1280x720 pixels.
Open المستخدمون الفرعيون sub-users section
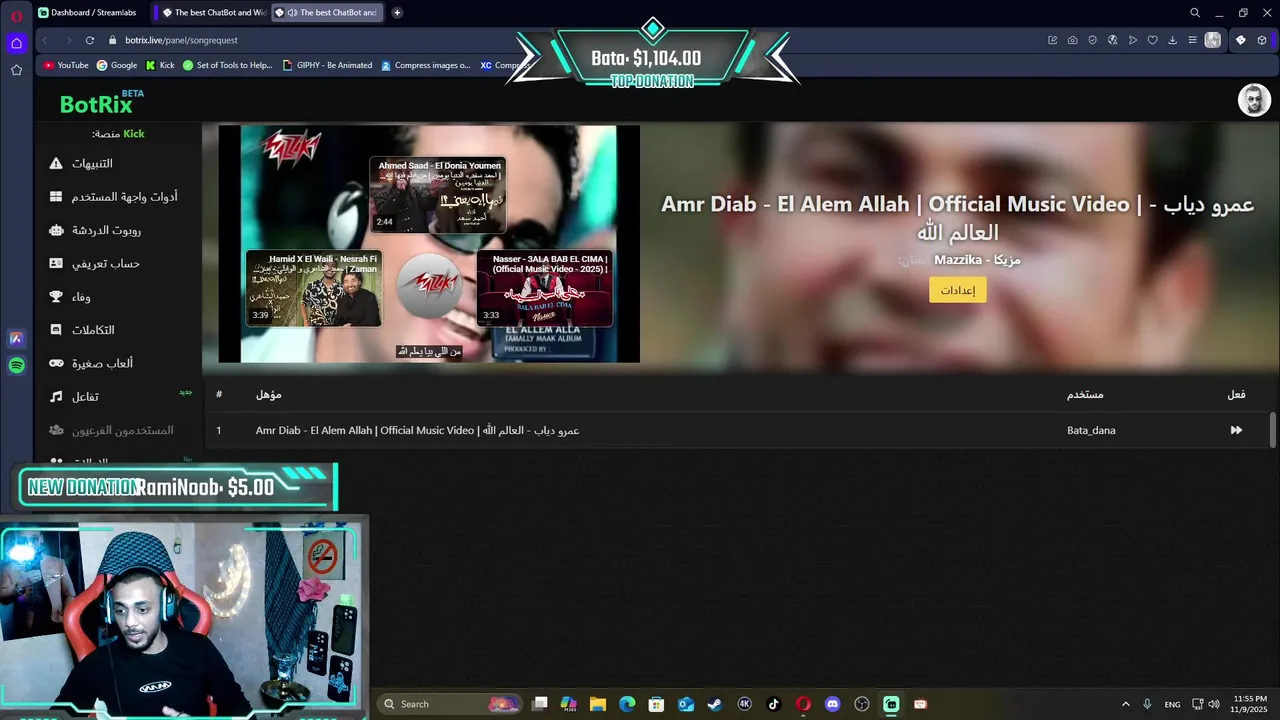[x=111, y=430]
